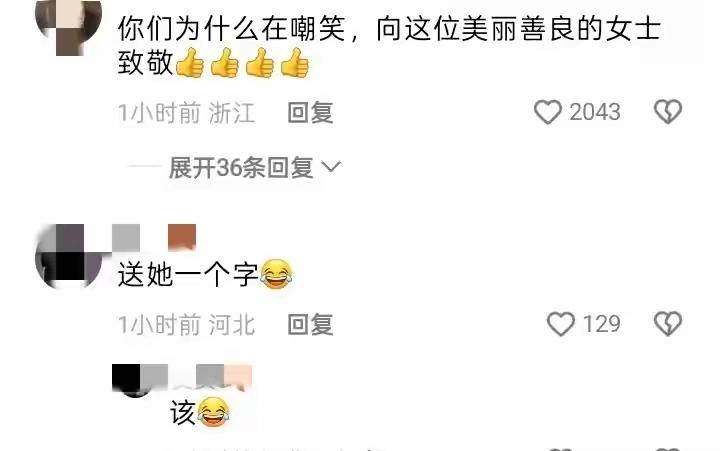The image size is (720, 451).
Task: Dislike the comment posted from 浙江
Action: pos(668,112)
